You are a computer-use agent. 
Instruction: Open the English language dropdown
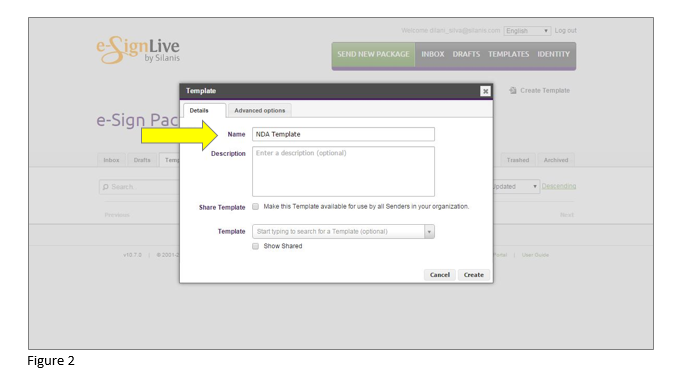pos(527,31)
